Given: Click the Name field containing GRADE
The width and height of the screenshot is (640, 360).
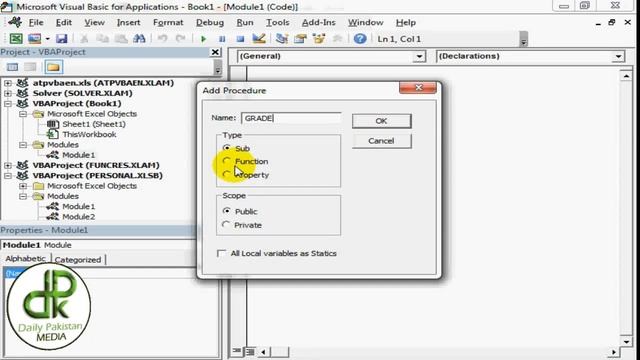Looking at the screenshot, I should (291, 118).
